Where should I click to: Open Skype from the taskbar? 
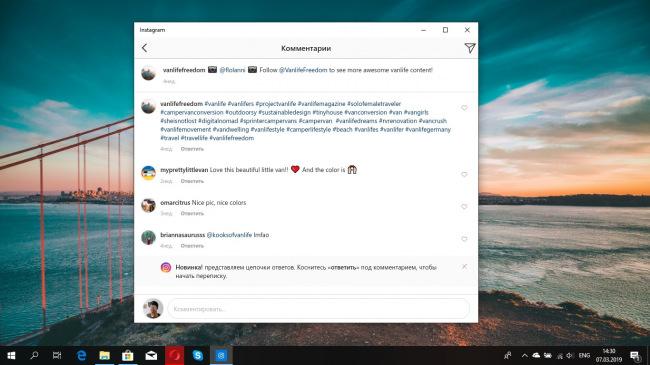(198, 355)
